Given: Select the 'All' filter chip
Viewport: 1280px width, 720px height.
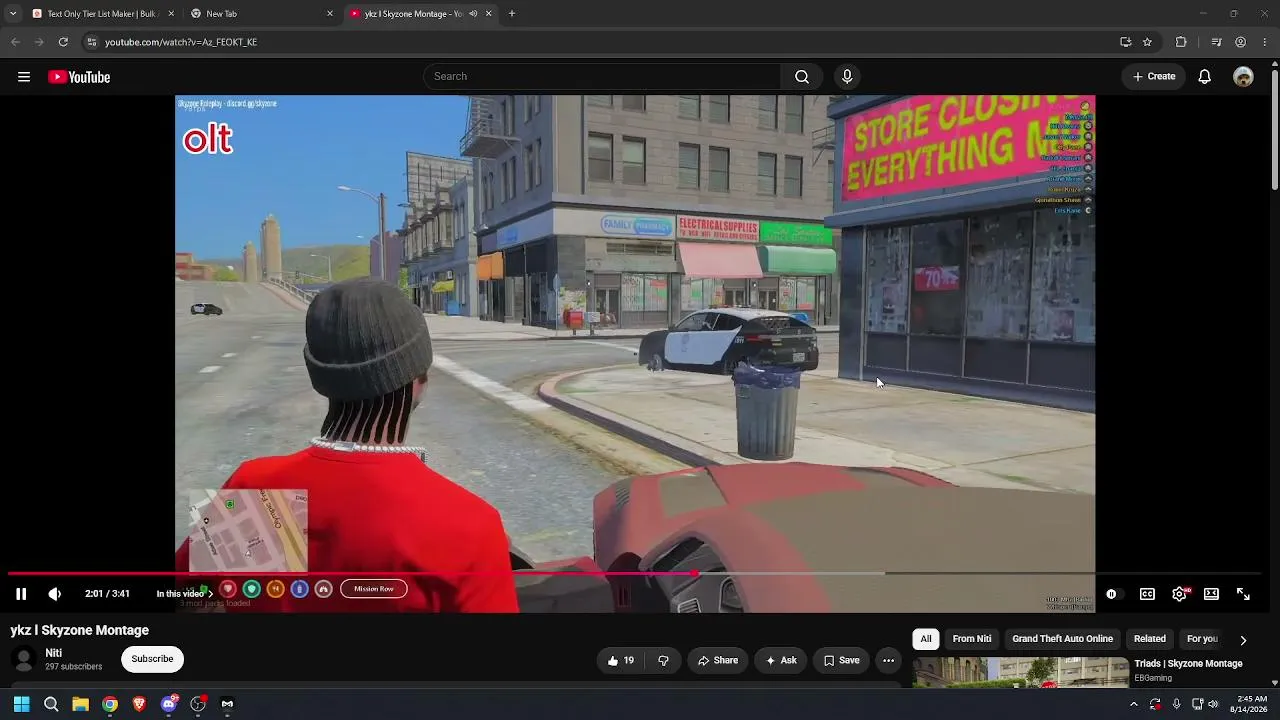Looking at the screenshot, I should pyautogui.click(x=926, y=639).
